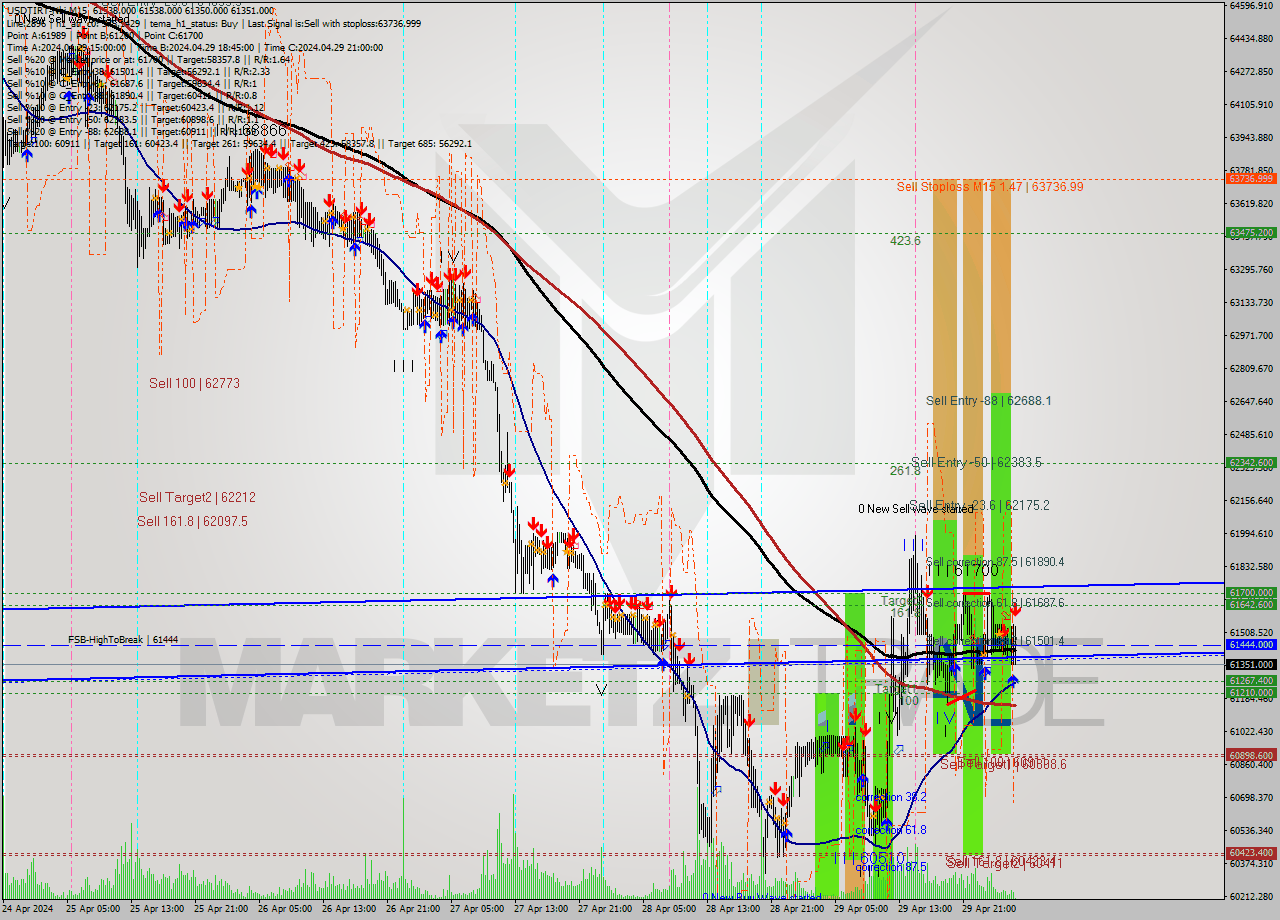
Task: Click the '29 Apr 13:00' time axis label
Action: pos(925,909)
